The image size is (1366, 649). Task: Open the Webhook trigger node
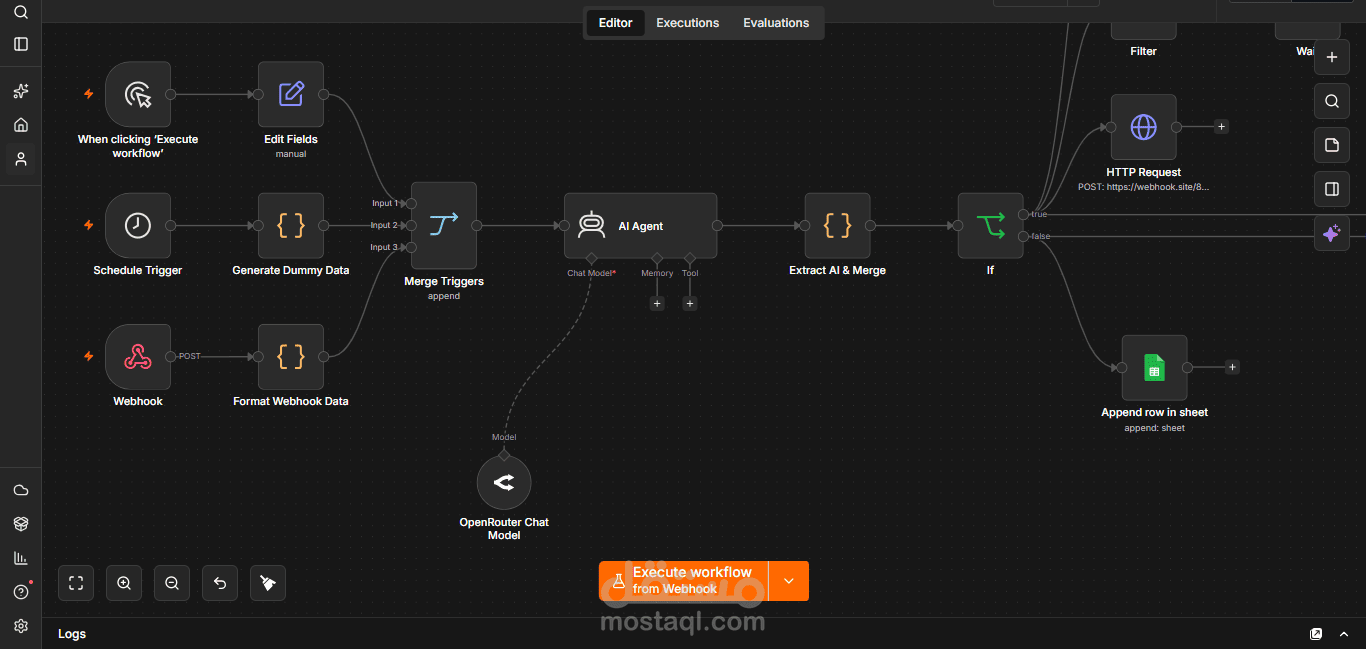[138, 357]
